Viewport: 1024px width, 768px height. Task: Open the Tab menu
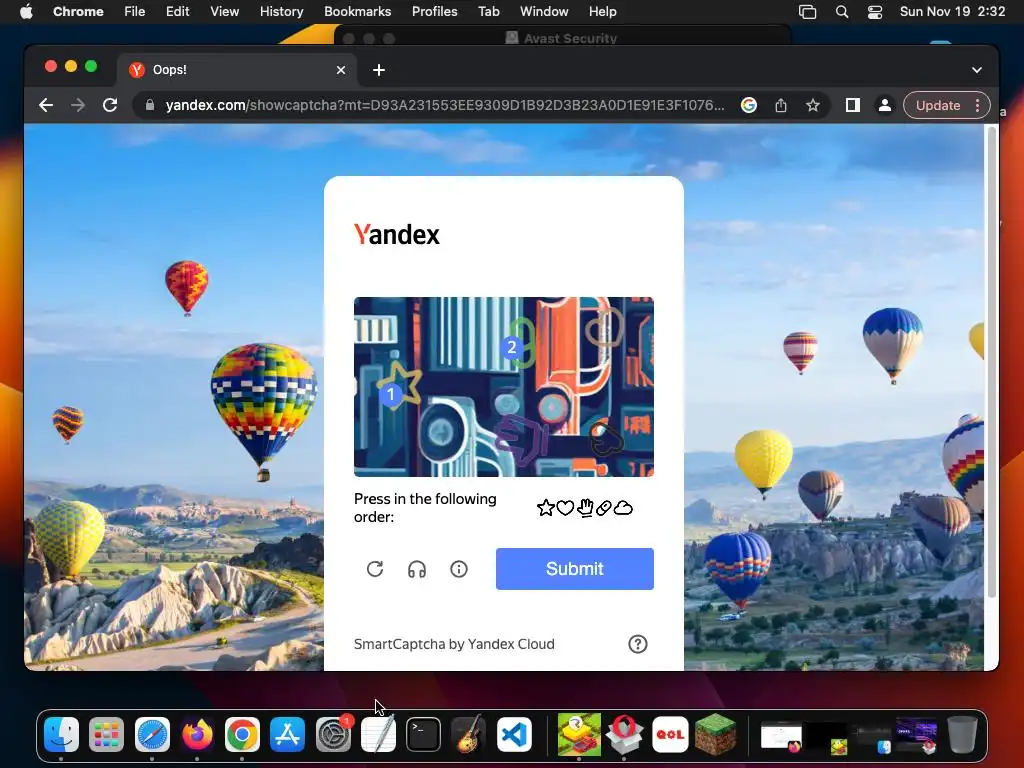(488, 12)
